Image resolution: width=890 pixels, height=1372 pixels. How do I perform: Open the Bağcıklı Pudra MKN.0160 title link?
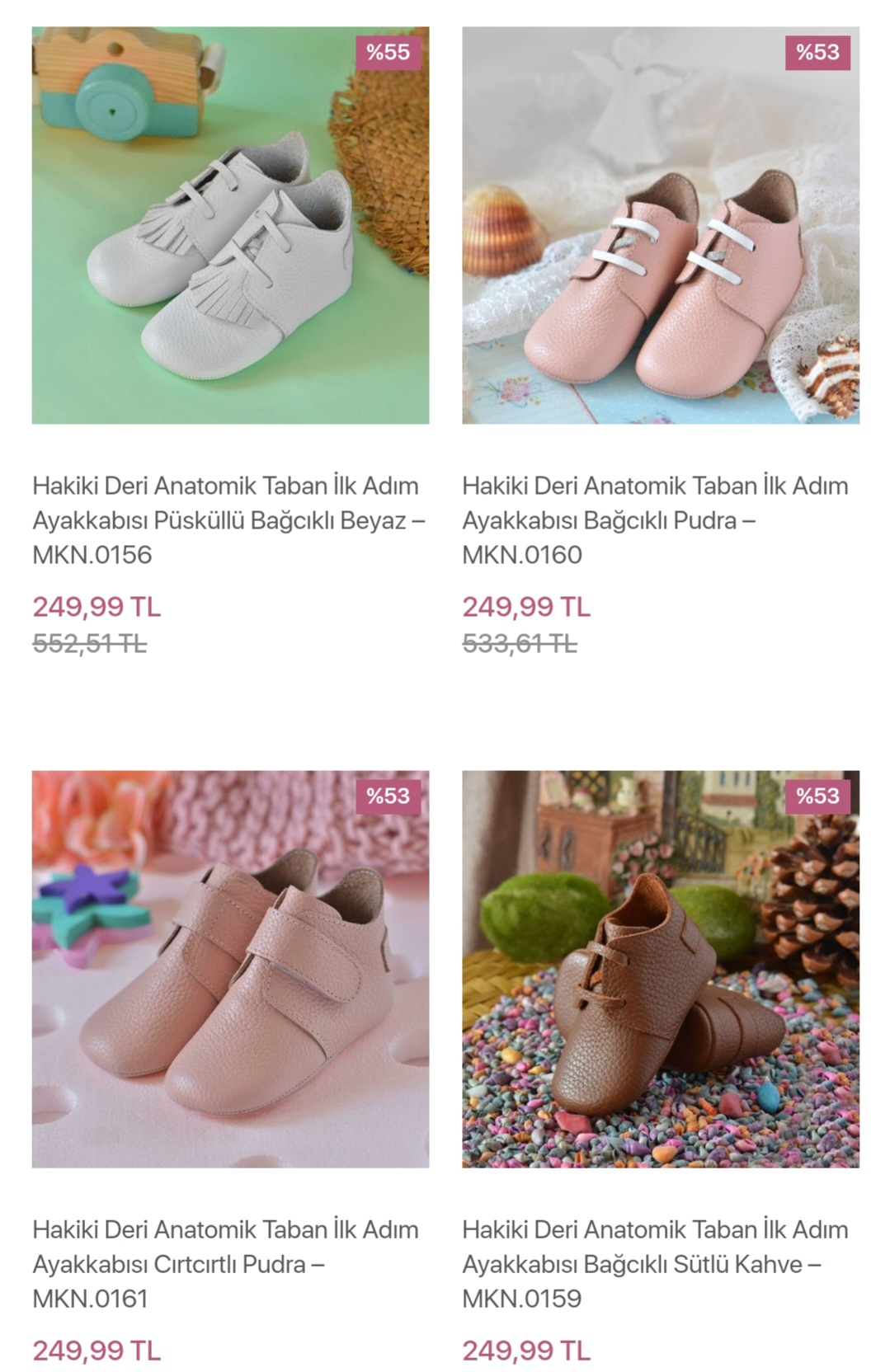[655, 520]
